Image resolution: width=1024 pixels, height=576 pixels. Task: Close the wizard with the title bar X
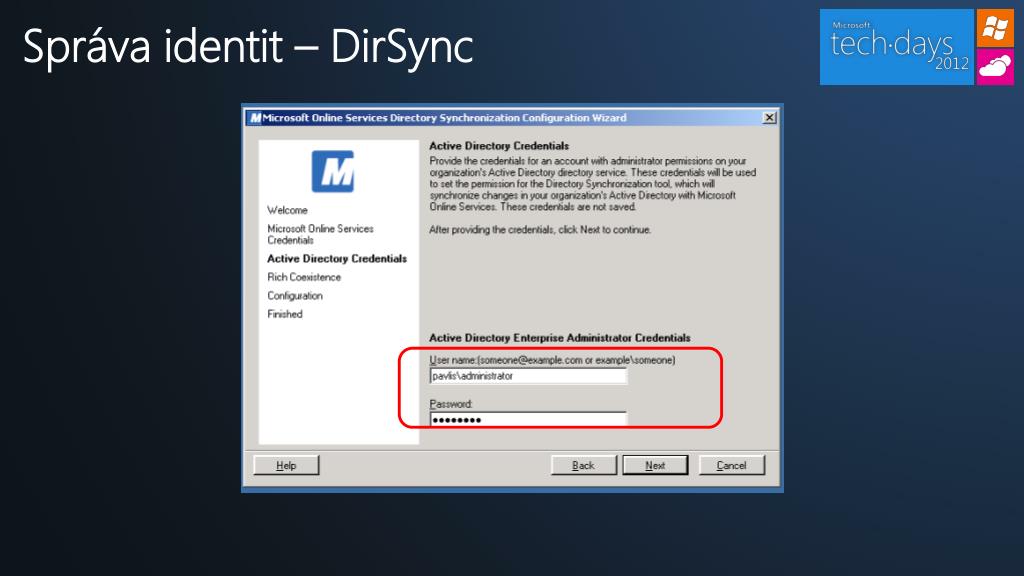coord(769,118)
